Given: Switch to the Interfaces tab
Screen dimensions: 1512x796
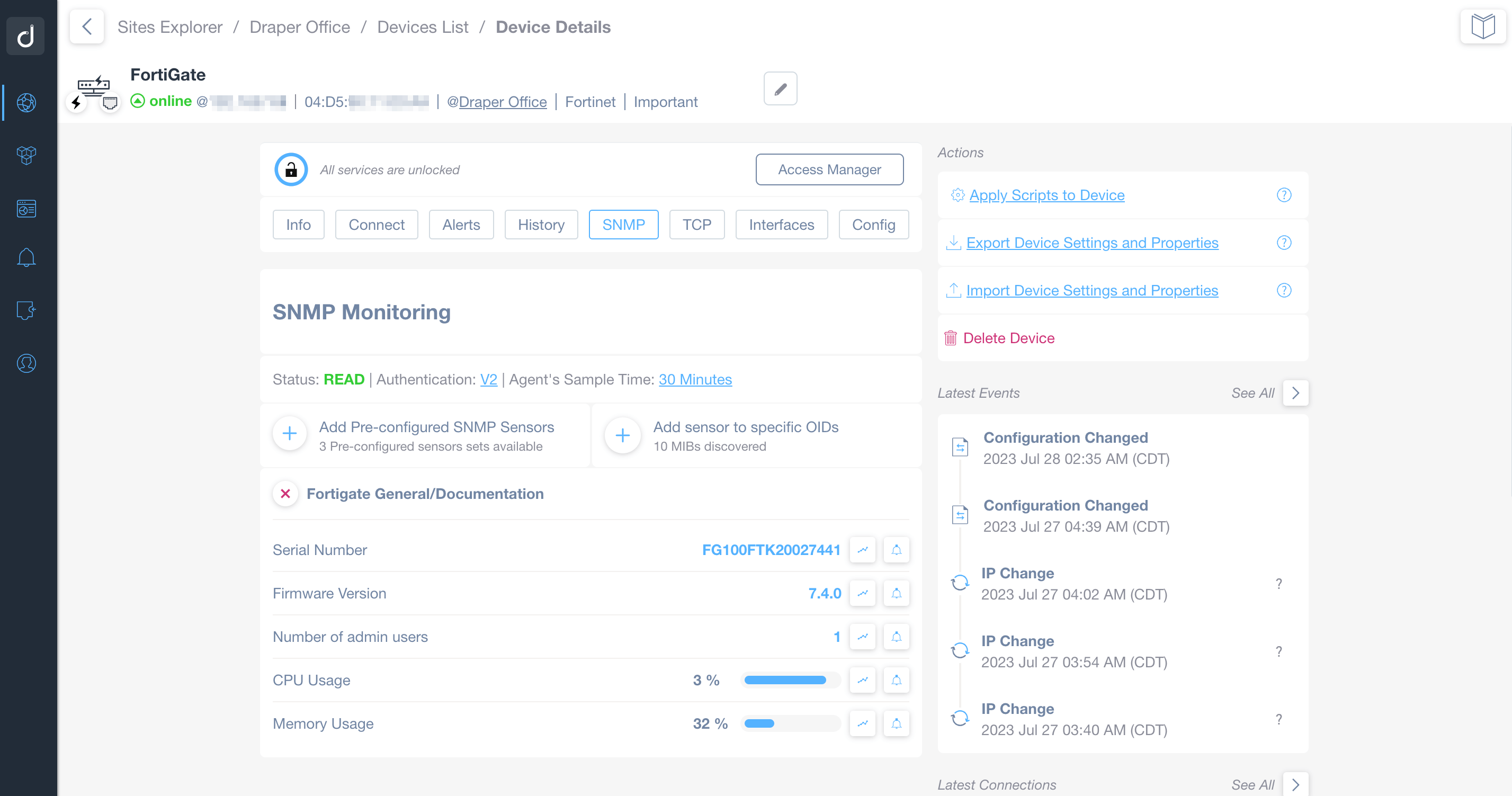Looking at the screenshot, I should click(781, 225).
